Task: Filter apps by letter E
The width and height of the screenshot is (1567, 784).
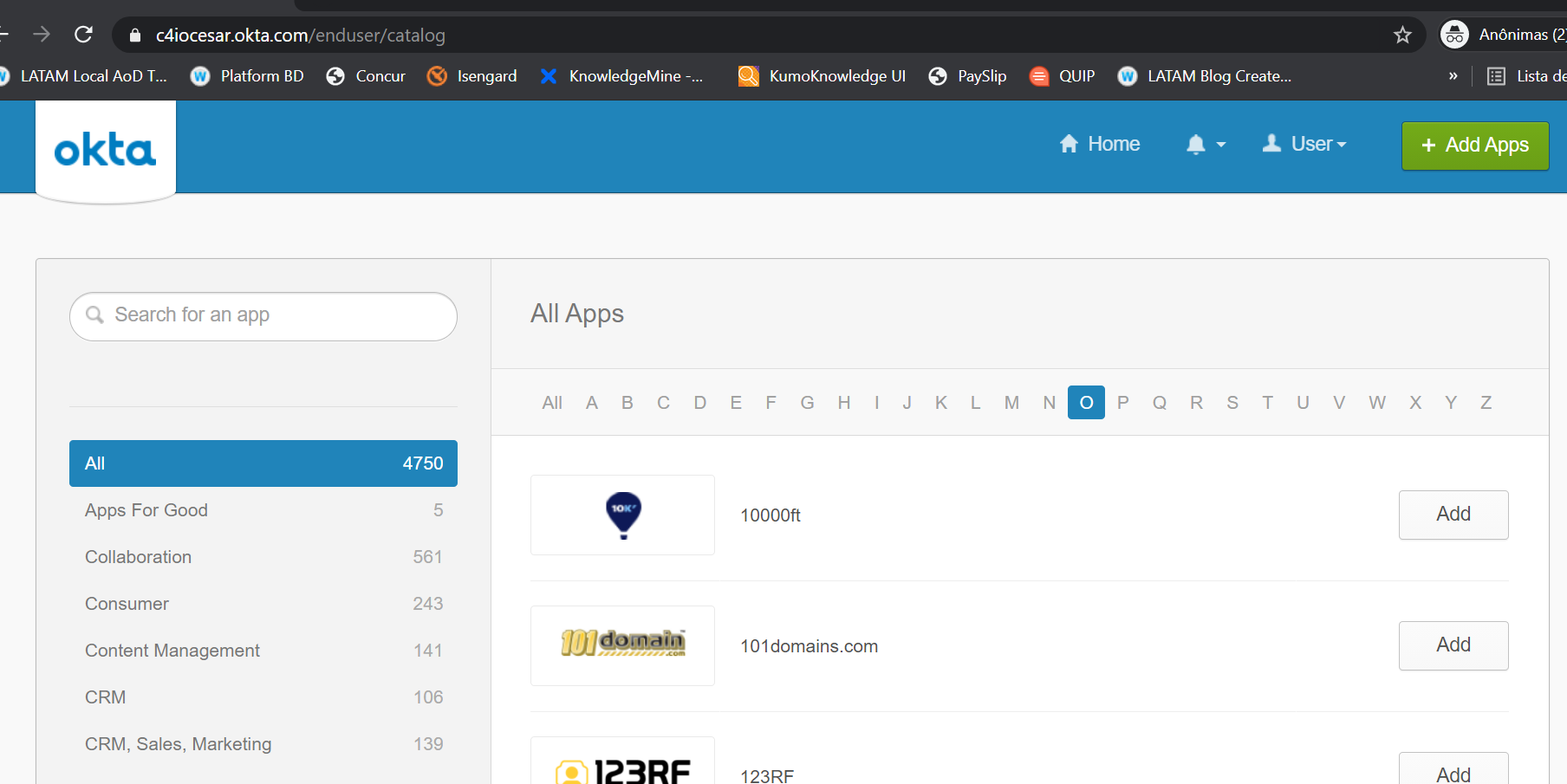Action: (736, 403)
